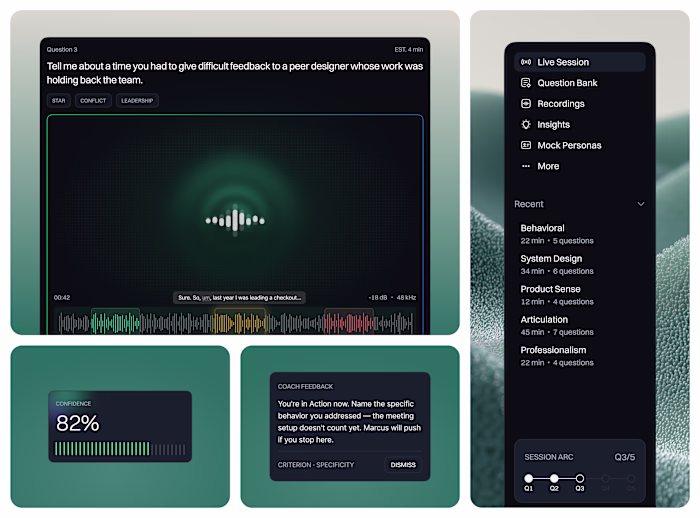Screen dimensions: 700x518
Task: Click the LEADERSHIP tag chip
Action: tap(137, 100)
